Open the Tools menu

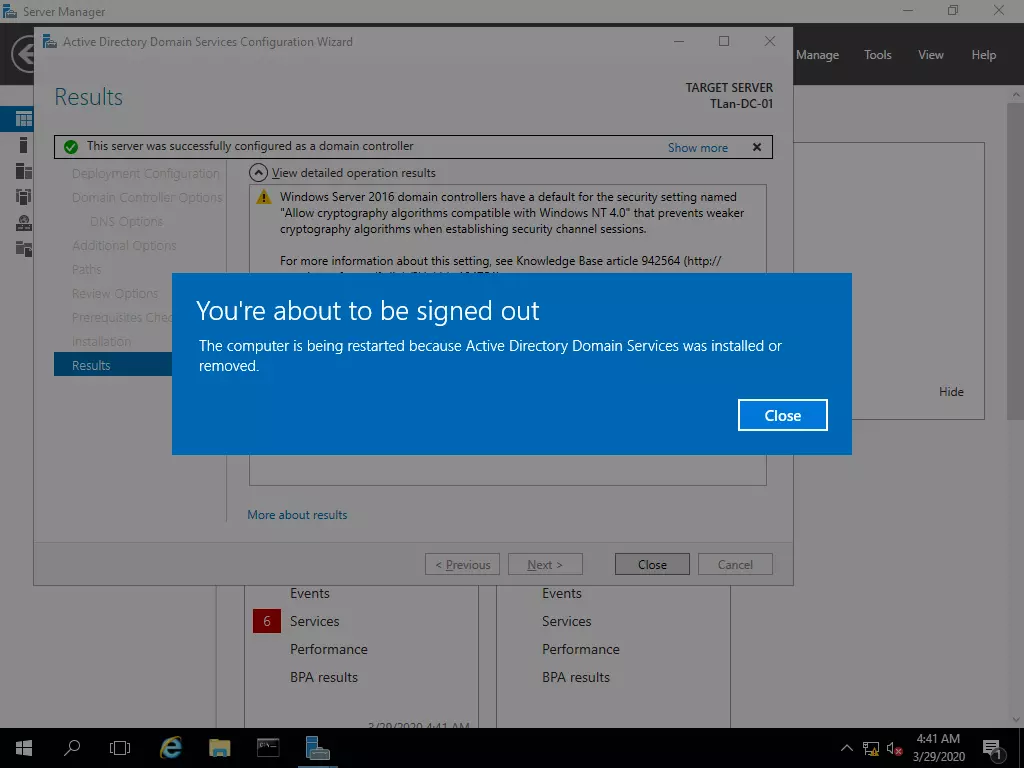[878, 55]
